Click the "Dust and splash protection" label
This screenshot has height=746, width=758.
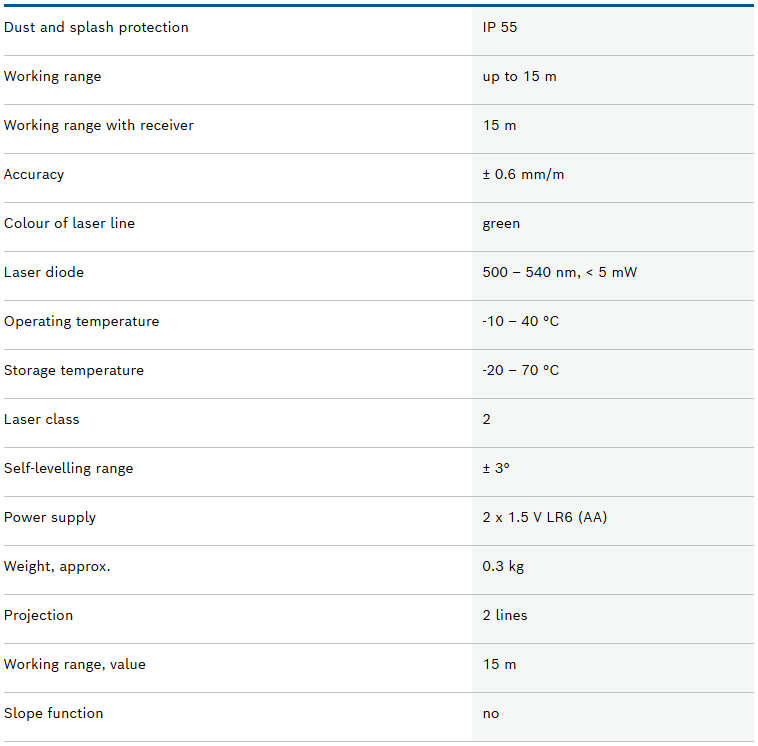[x=96, y=27]
